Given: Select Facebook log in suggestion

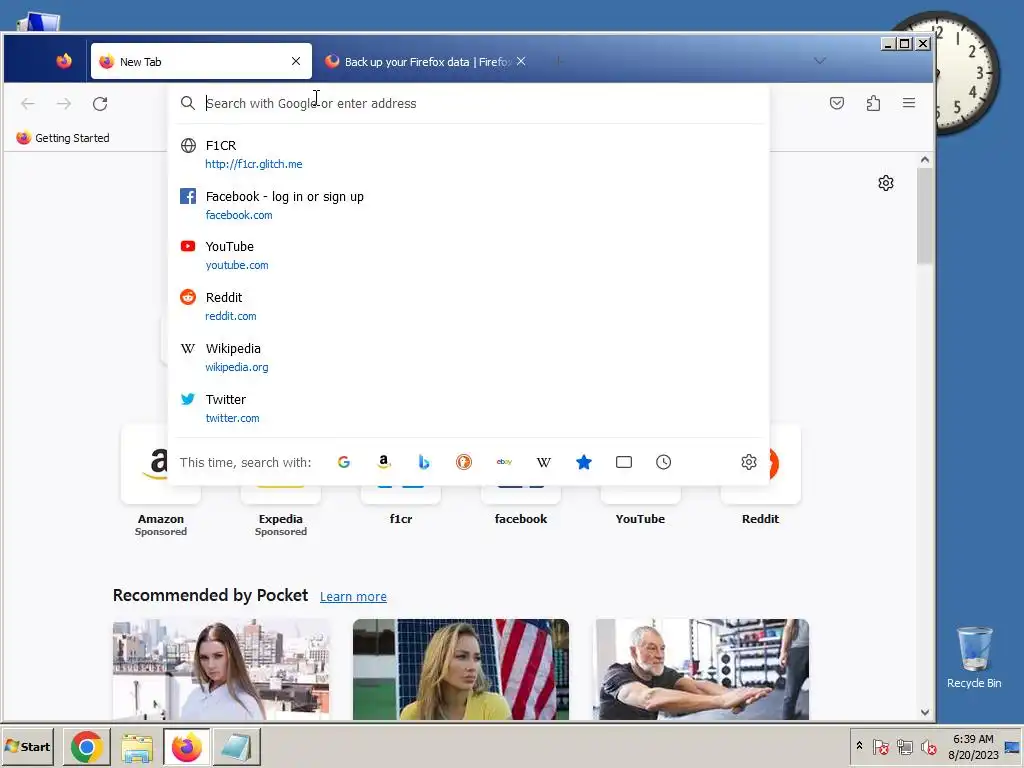Looking at the screenshot, I should point(469,205).
